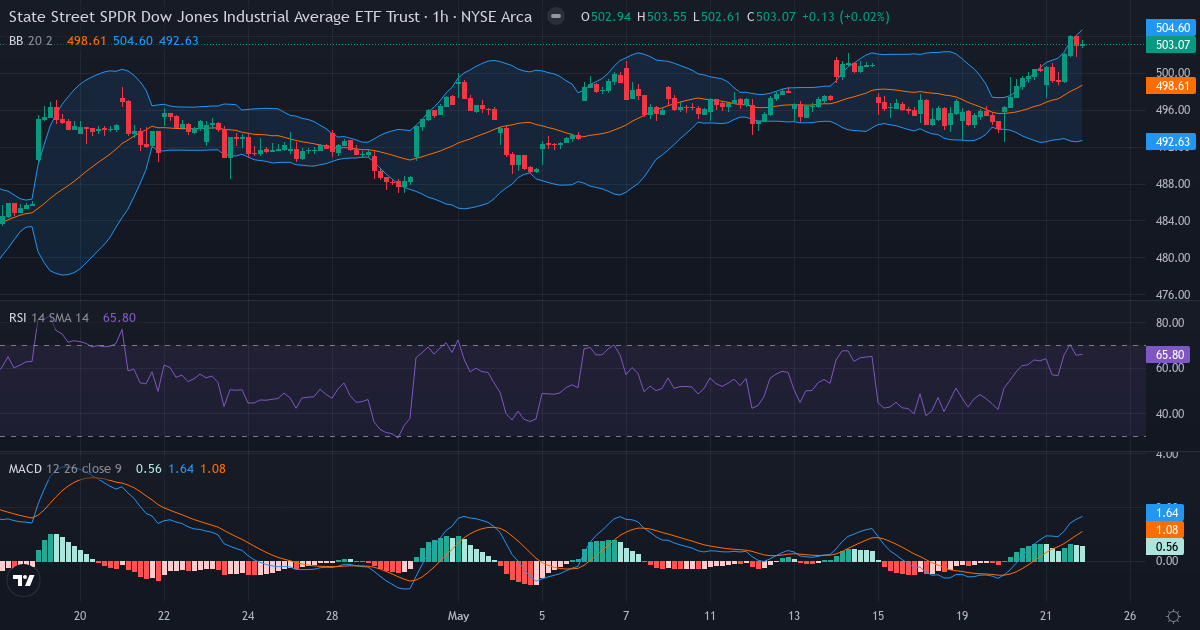Click date 7 on time axis

[626, 615]
